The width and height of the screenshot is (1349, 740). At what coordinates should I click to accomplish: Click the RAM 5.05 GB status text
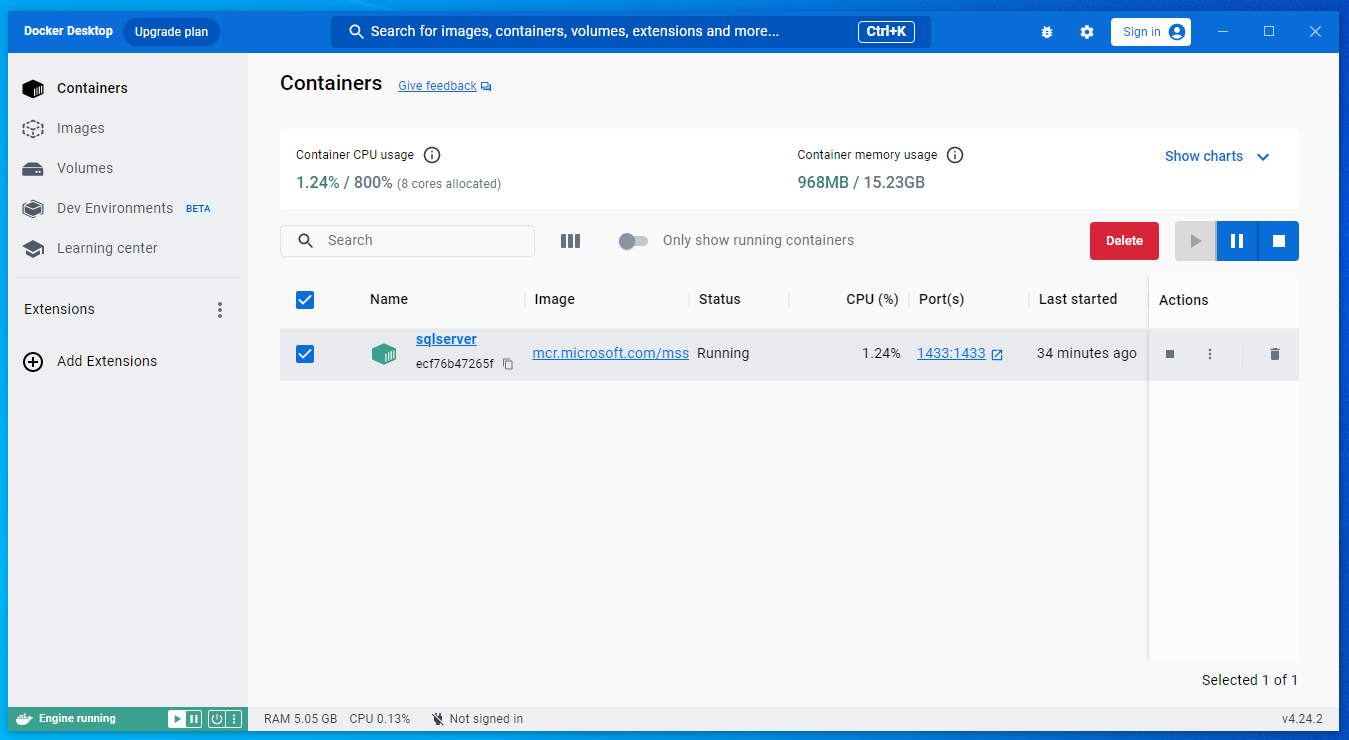[300, 719]
